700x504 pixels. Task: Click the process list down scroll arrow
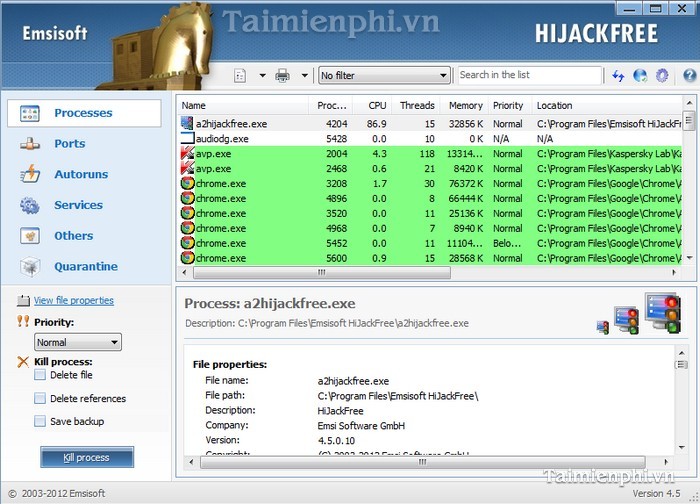click(689, 258)
